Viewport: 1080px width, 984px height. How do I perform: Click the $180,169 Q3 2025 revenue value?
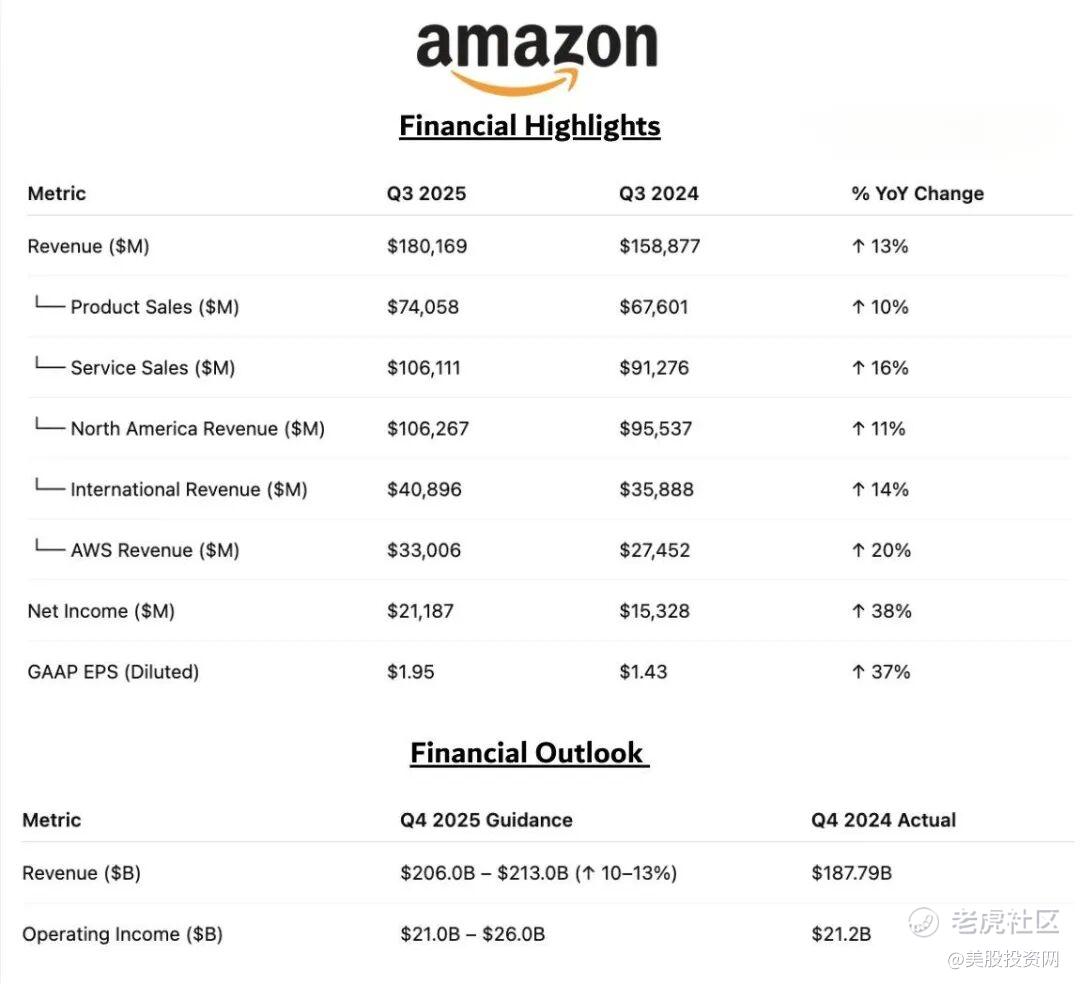click(x=427, y=246)
